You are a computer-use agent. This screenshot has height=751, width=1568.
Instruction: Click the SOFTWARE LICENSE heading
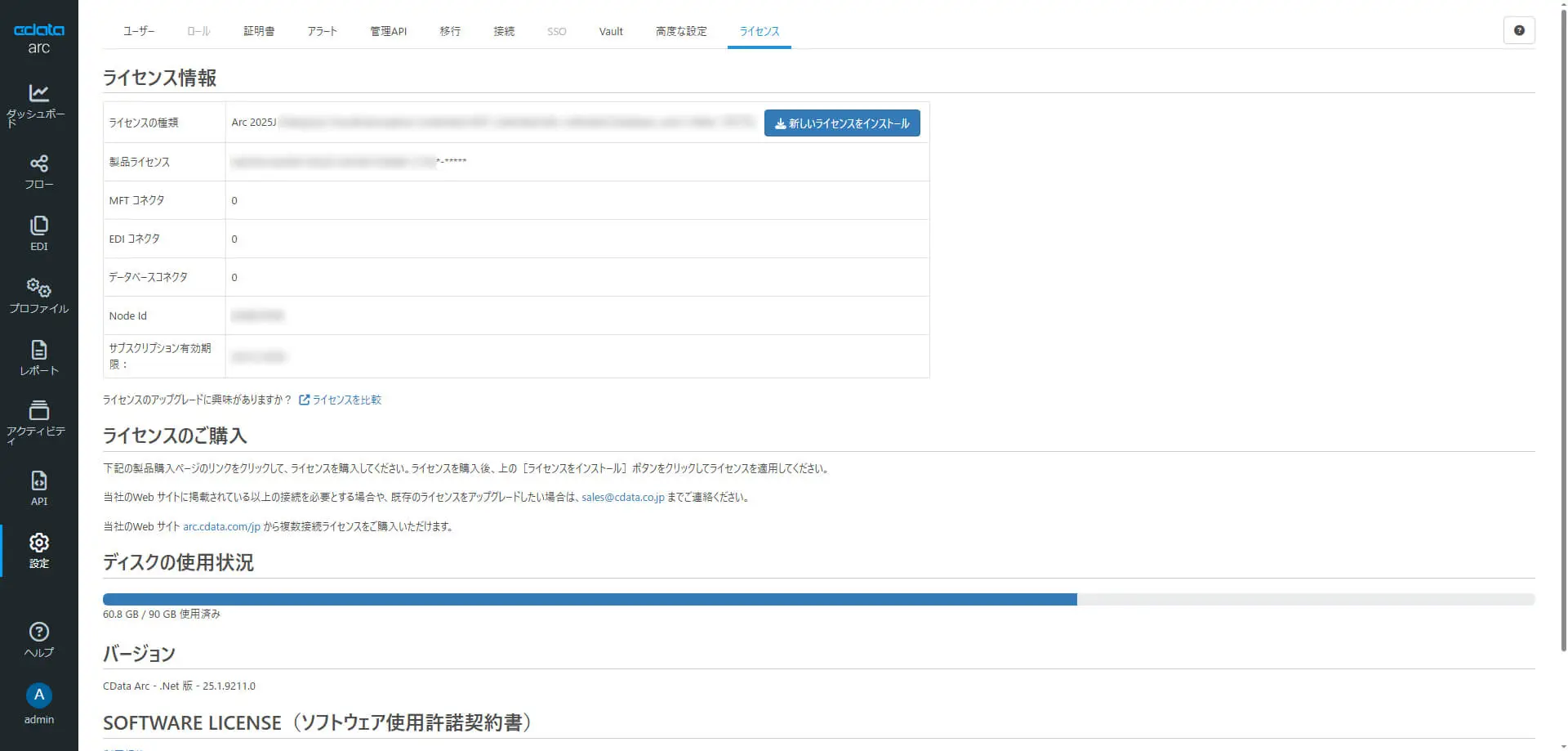tap(318, 722)
